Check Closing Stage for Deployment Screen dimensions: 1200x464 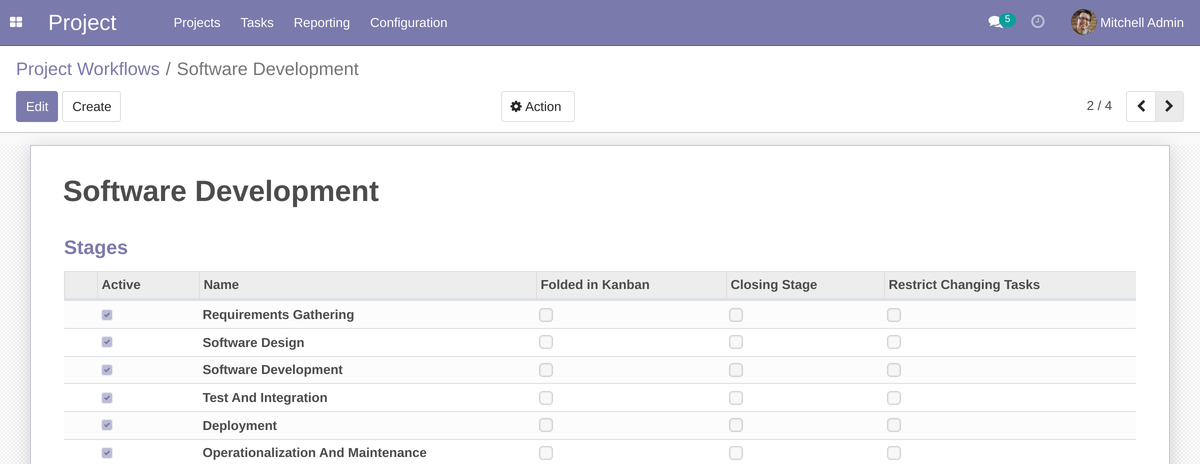coord(736,425)
